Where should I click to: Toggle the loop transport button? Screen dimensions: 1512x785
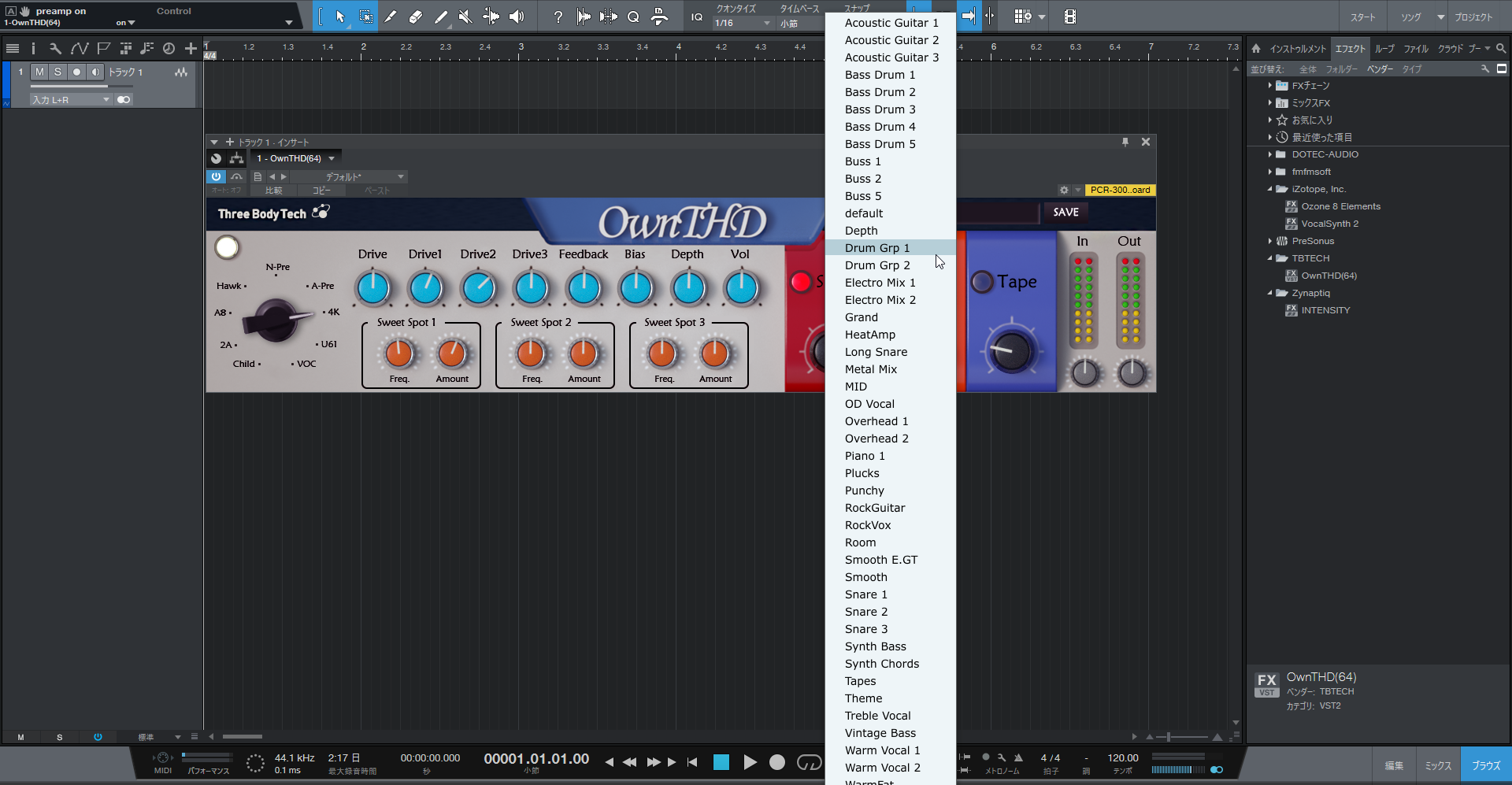point(809,762)
